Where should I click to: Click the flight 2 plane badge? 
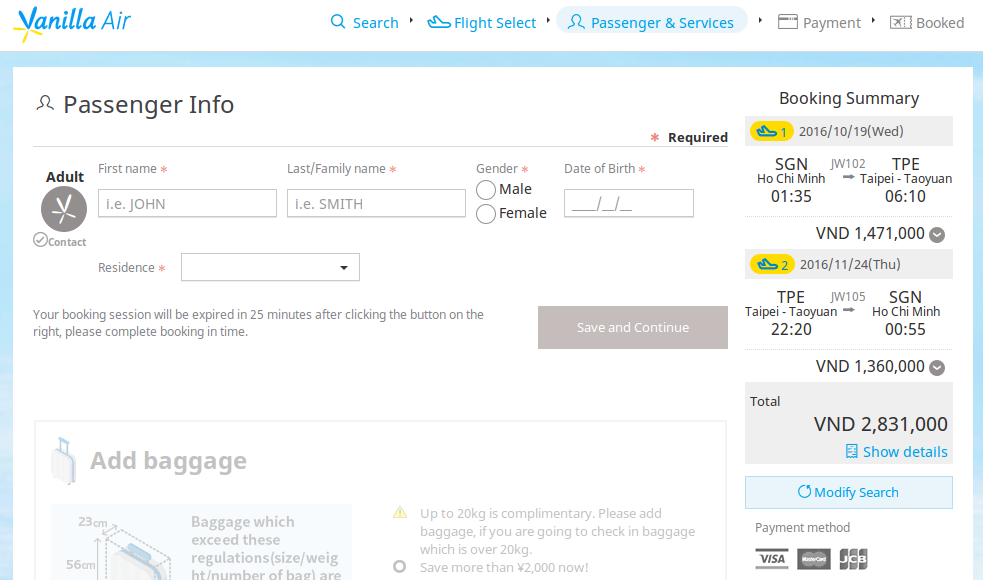772,264
